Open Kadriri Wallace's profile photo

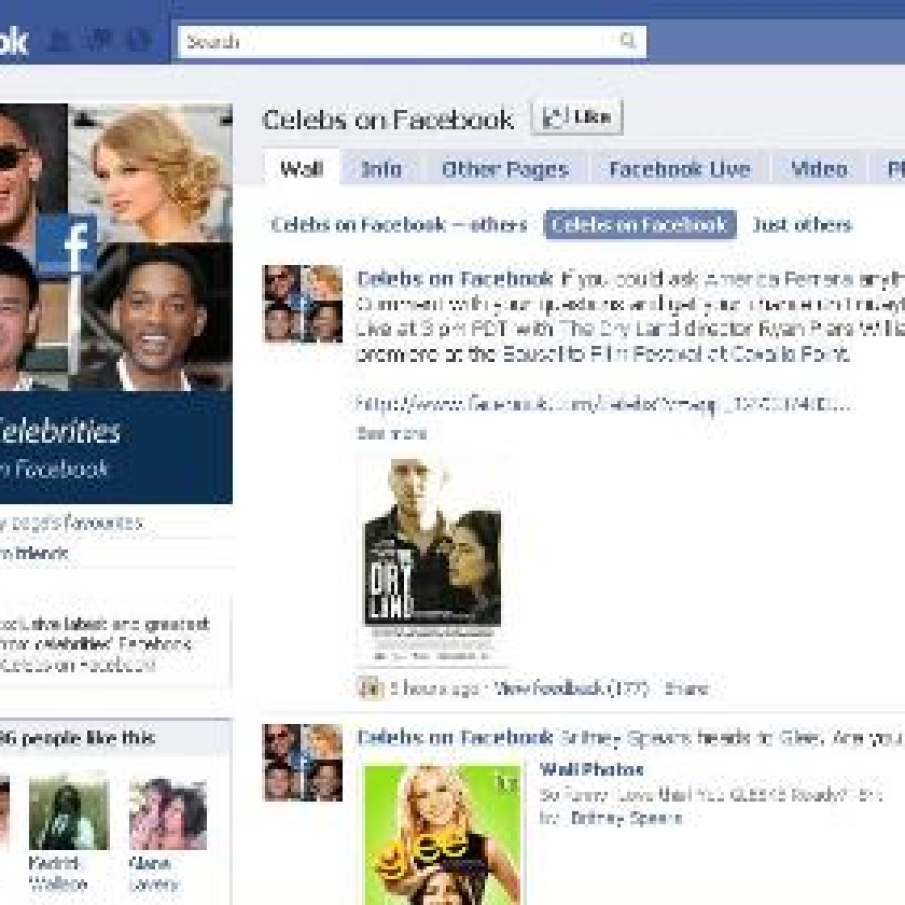pos(69,813)
